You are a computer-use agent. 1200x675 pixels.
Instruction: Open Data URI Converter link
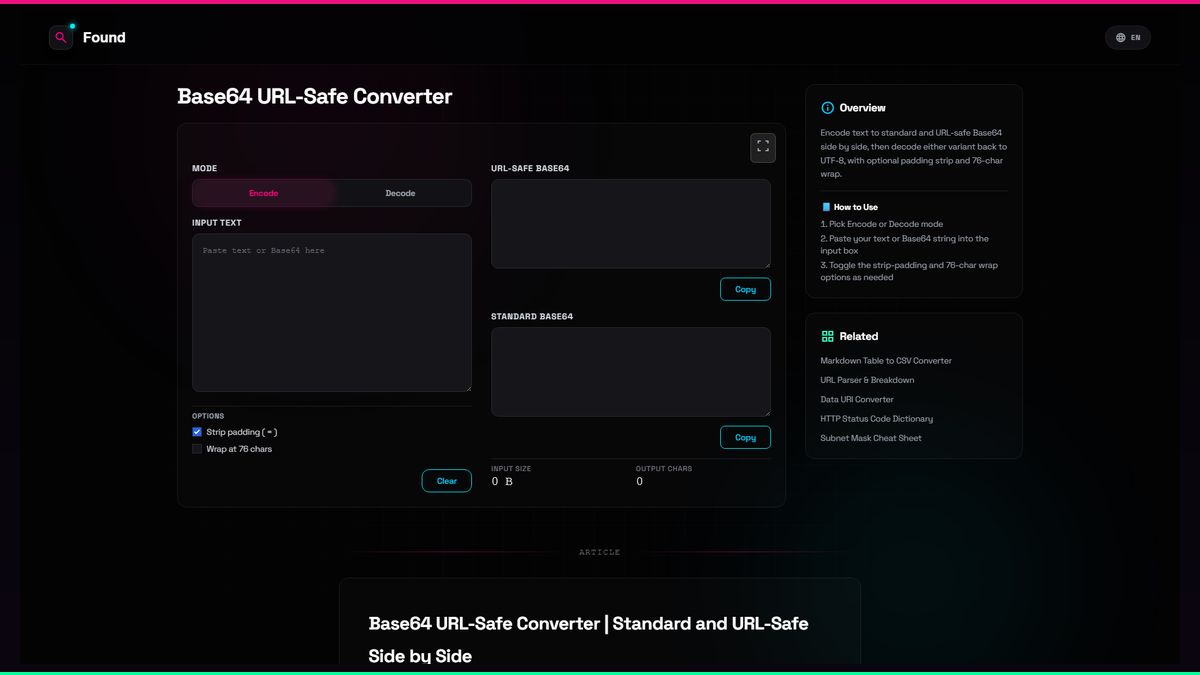pyautogui.click(x=857, y=399)
